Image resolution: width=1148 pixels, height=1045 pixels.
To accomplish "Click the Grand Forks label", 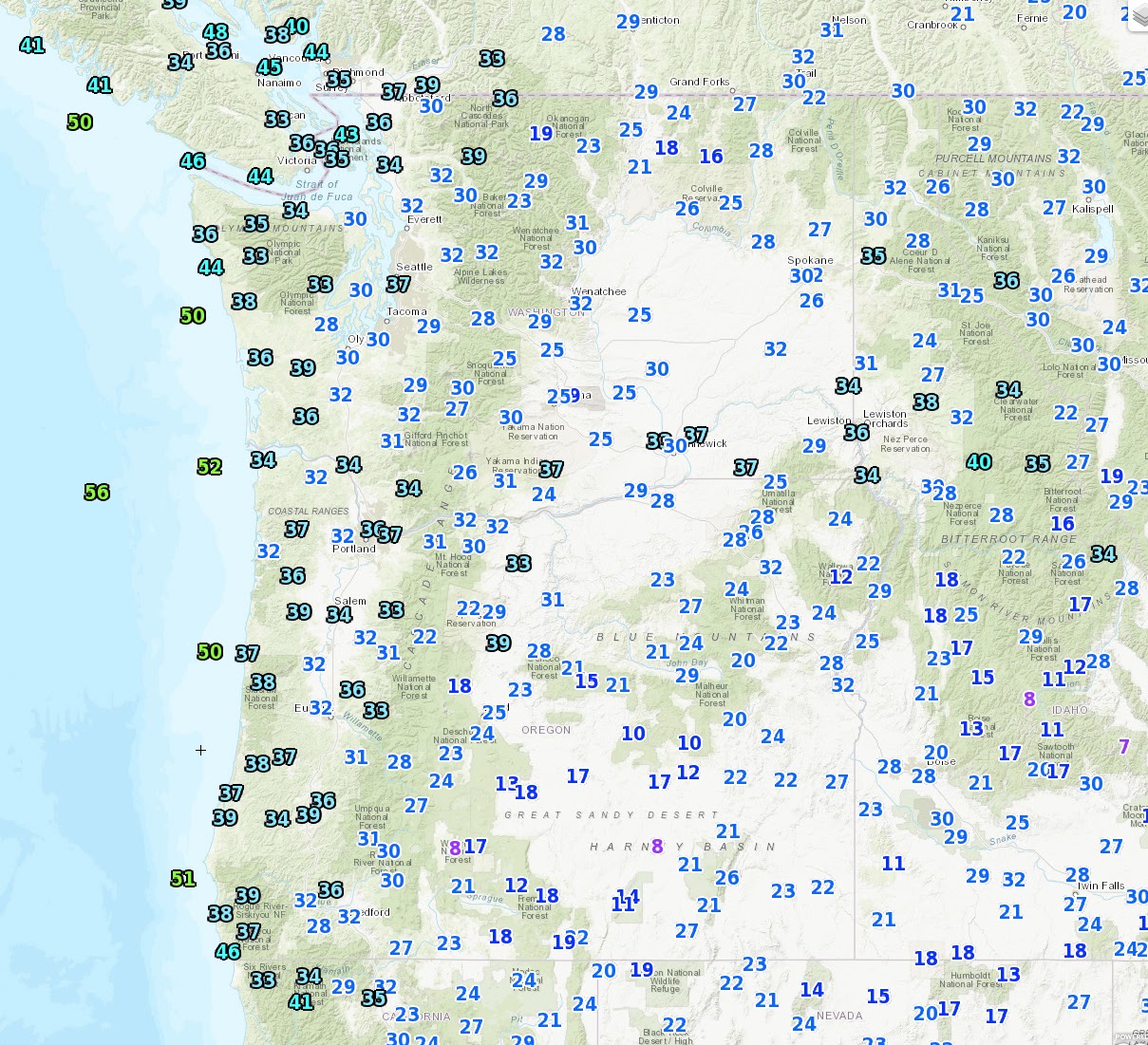I will tap(700, 82).
